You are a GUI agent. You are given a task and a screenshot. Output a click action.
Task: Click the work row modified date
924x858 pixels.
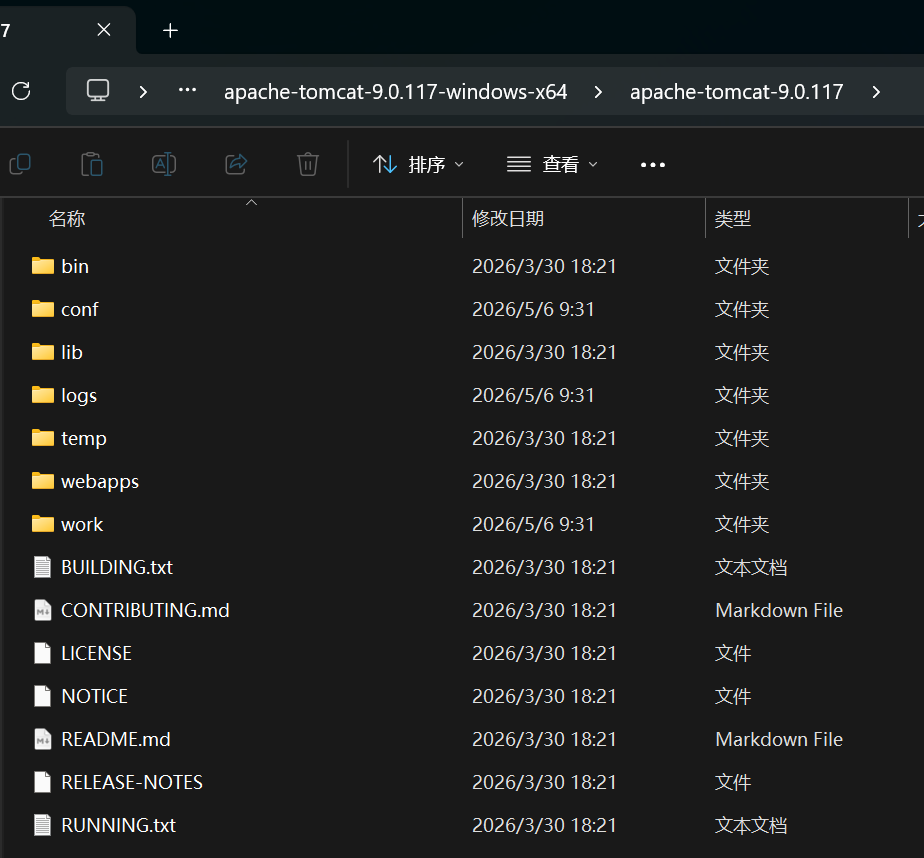[533, 524]
